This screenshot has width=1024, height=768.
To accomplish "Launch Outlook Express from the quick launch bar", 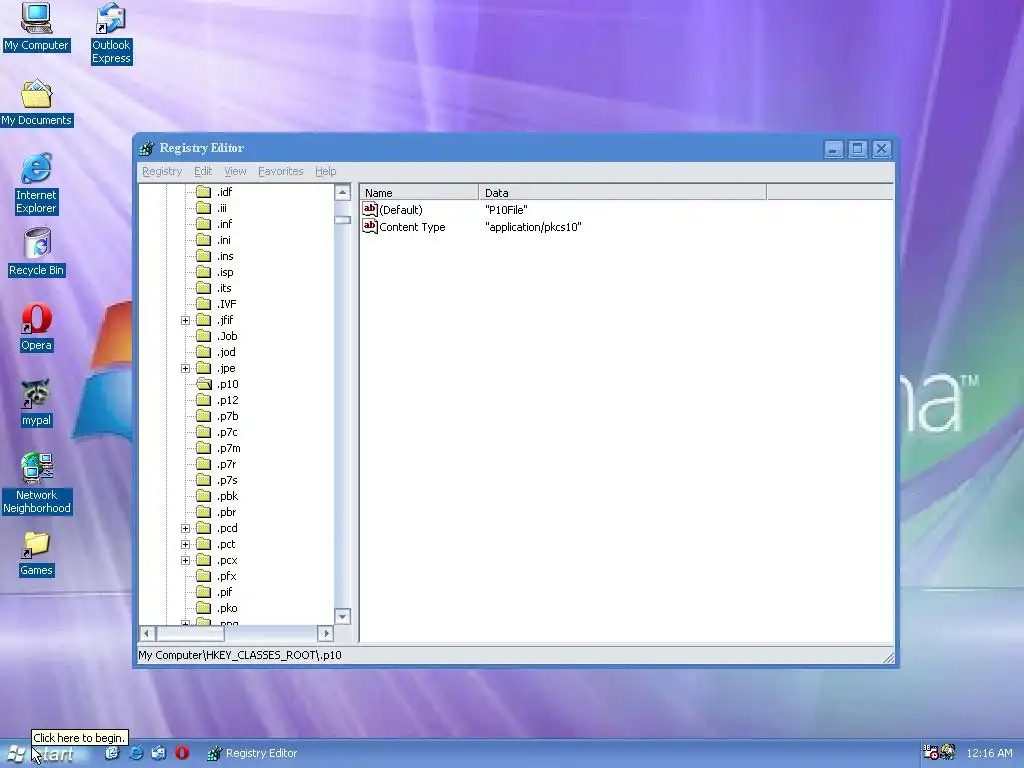I will pyautogui.click(x=159, y=753).
